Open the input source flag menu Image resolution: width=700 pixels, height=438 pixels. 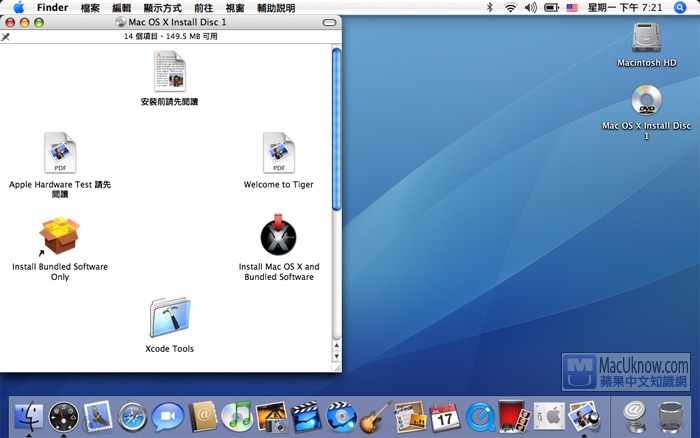pyautogui.click(x=572, y=8)
